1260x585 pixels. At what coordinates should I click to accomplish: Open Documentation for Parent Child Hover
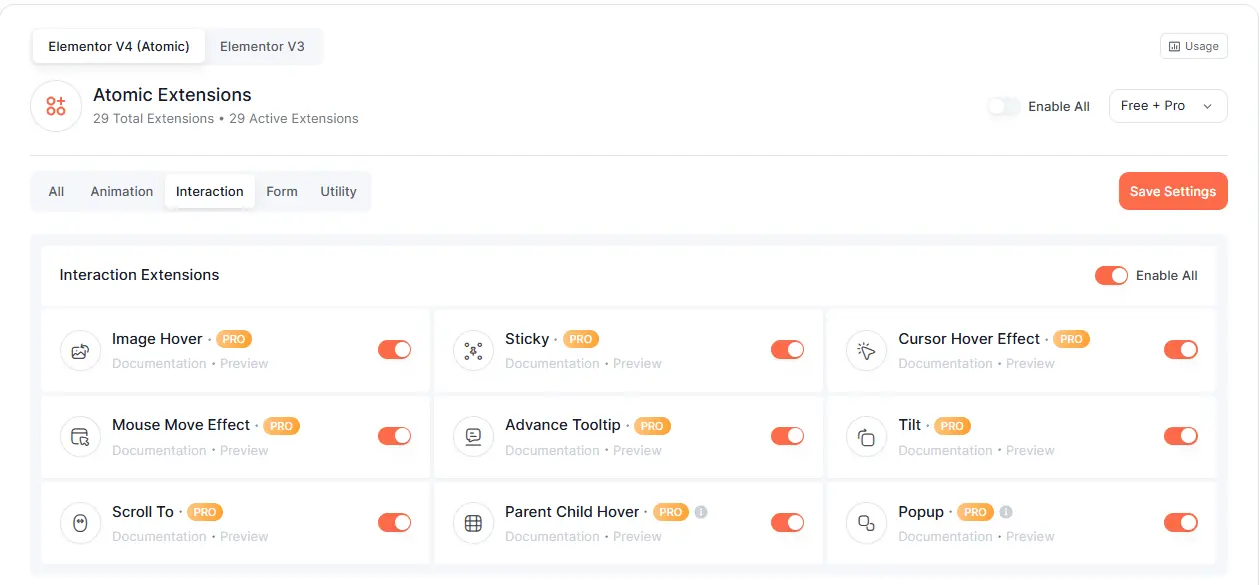(552, 536)
